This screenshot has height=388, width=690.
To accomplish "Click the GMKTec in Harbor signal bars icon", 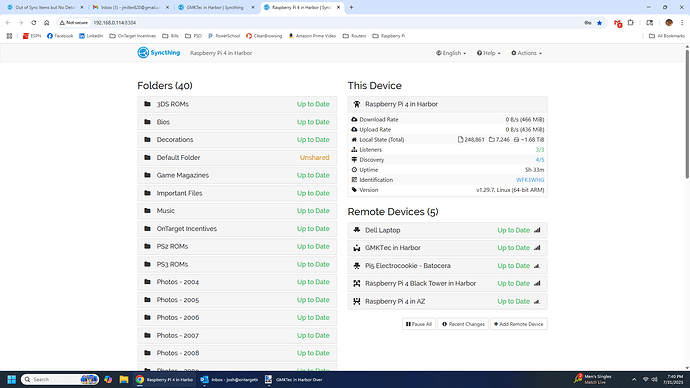I will pyautogui.click(x=537, y=248).
